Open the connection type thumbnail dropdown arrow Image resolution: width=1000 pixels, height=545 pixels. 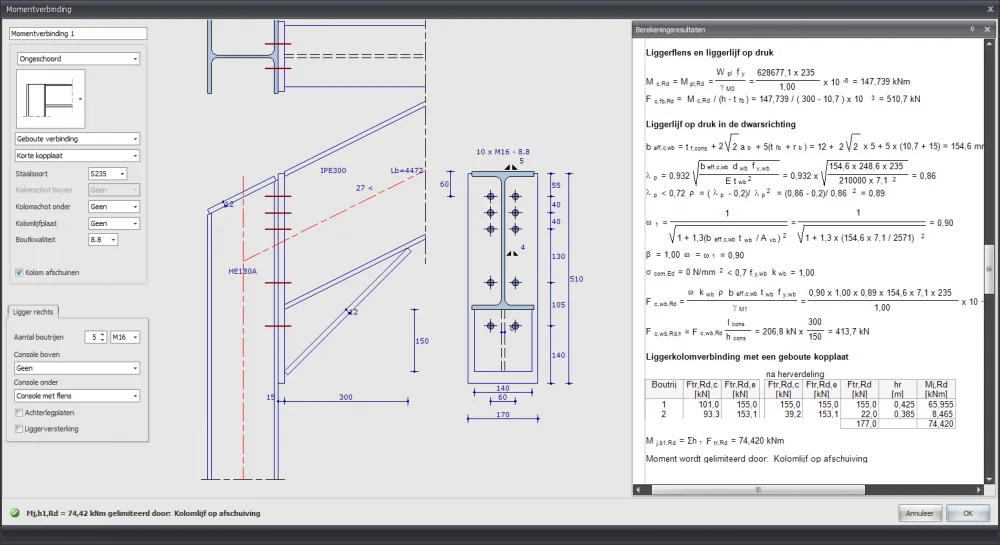point(80,99)
